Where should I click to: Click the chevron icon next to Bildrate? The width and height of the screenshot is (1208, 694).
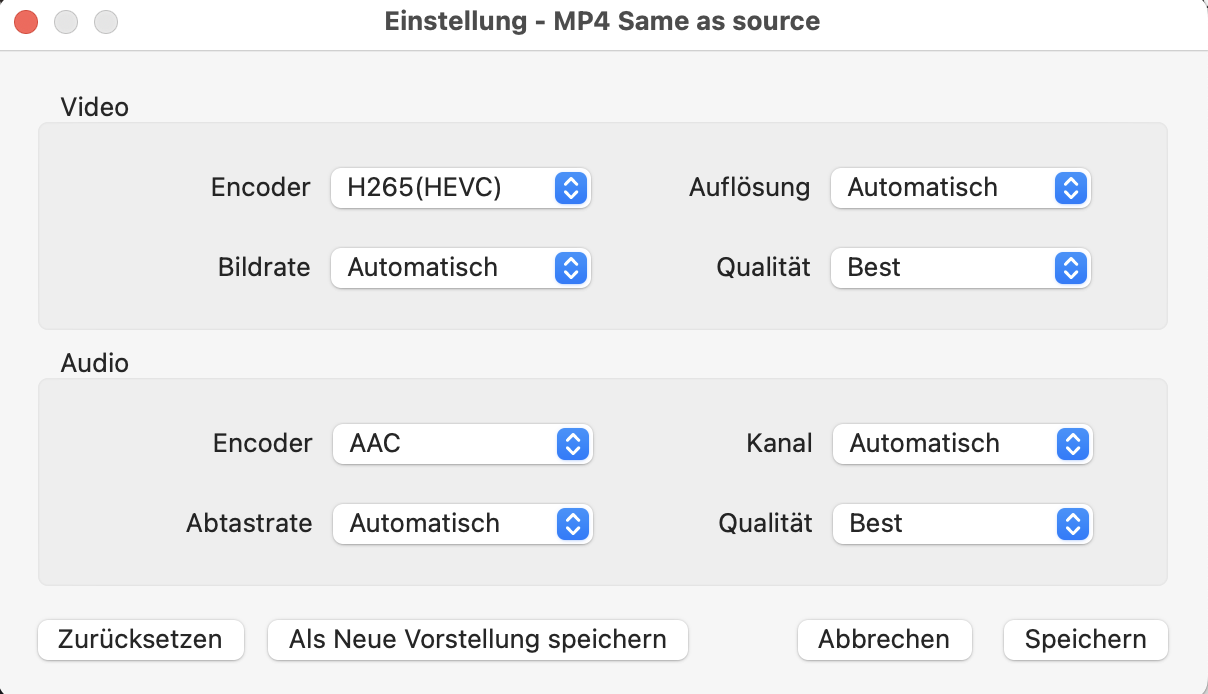coord(570,268)
